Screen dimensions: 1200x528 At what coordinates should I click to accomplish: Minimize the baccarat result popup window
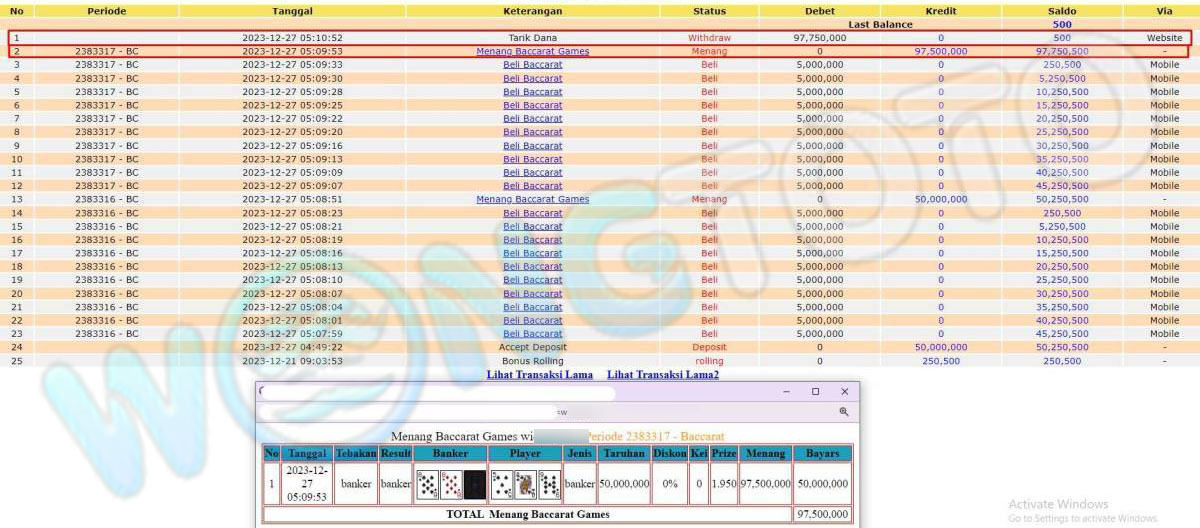786,392
